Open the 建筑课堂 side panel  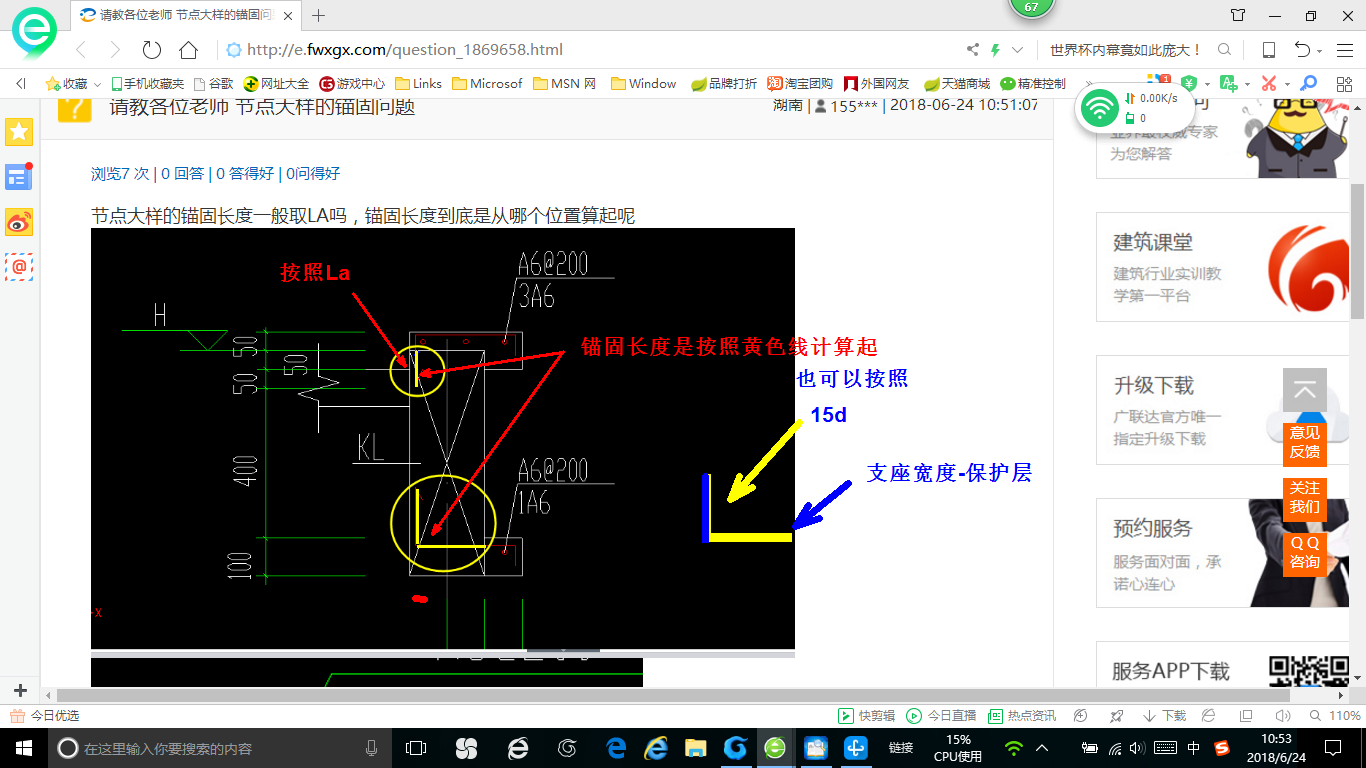[1221, 266]
